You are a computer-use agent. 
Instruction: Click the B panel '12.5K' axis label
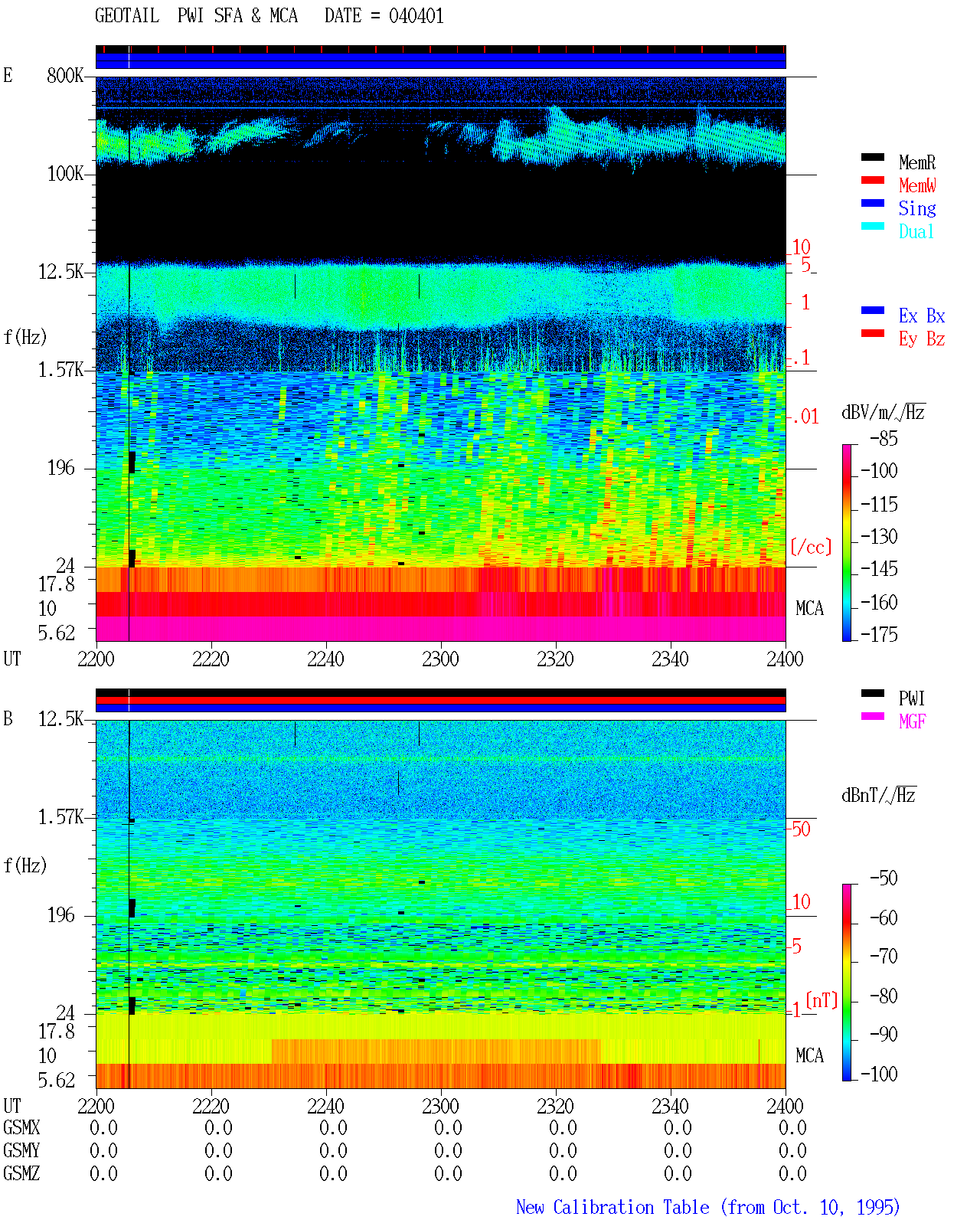click(x=60, y=719)
